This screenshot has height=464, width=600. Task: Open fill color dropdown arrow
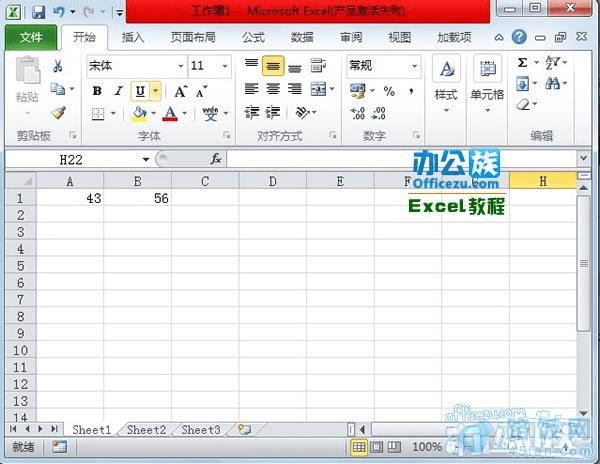(153, 113)
